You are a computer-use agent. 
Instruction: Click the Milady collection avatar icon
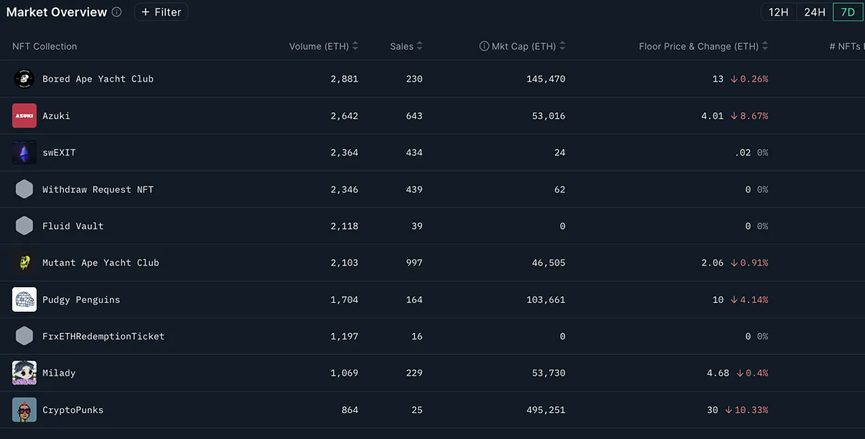(24, 373)
